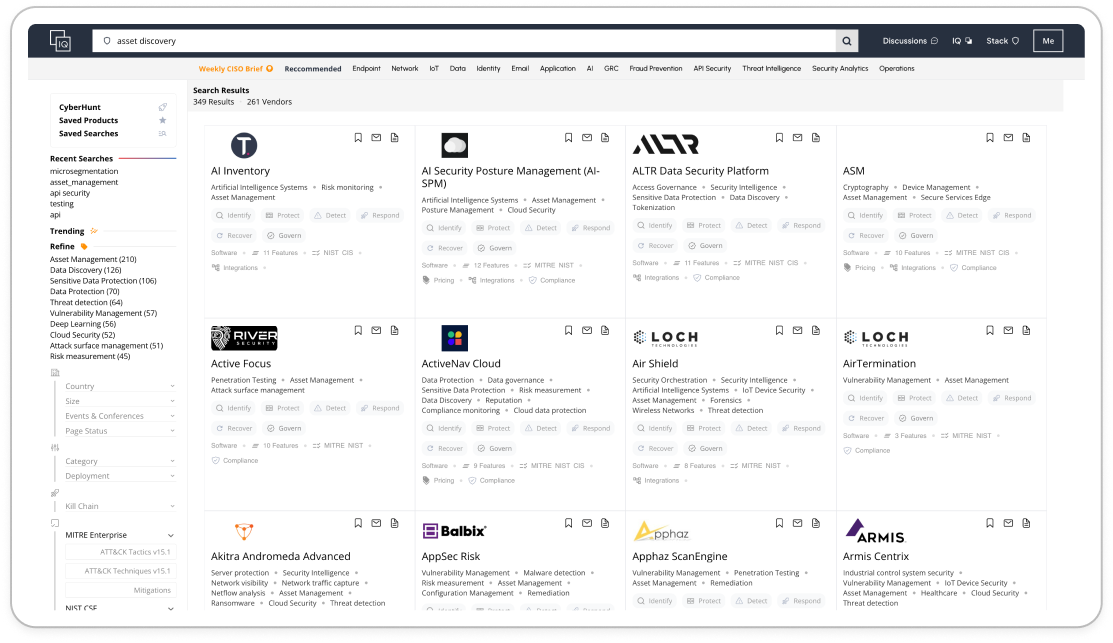The width and height of the screenshot is (1113, 643).
Task: Toggle the Protect filter on AI Inventory
Action: [x=282, y=215]
